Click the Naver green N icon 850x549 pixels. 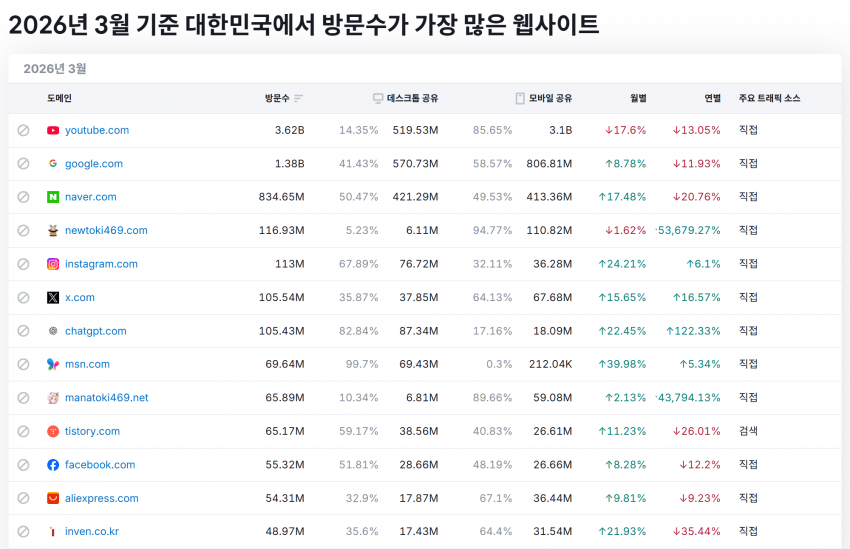click(53, 197)
